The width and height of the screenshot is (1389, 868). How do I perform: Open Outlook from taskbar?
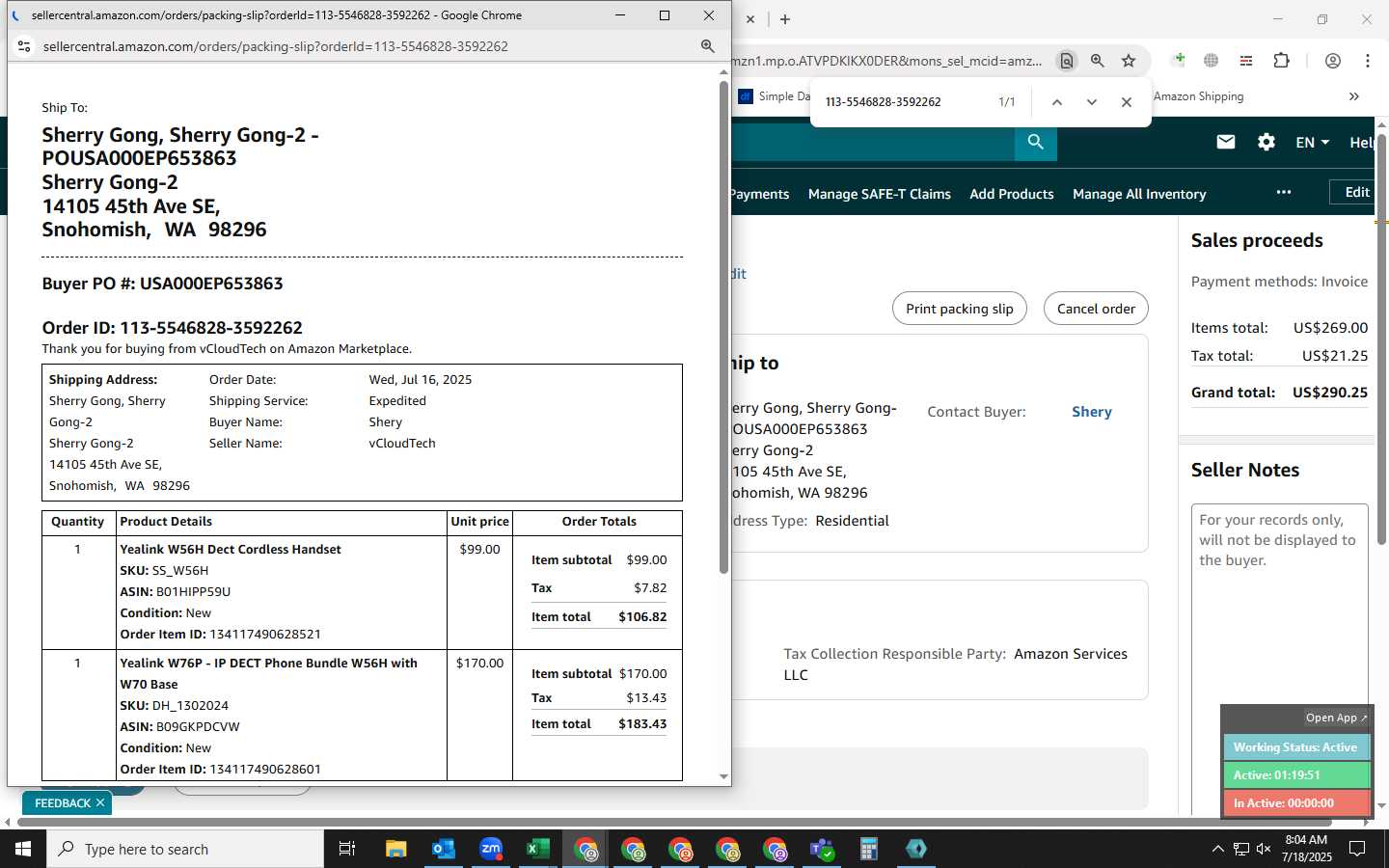point(444,849)
